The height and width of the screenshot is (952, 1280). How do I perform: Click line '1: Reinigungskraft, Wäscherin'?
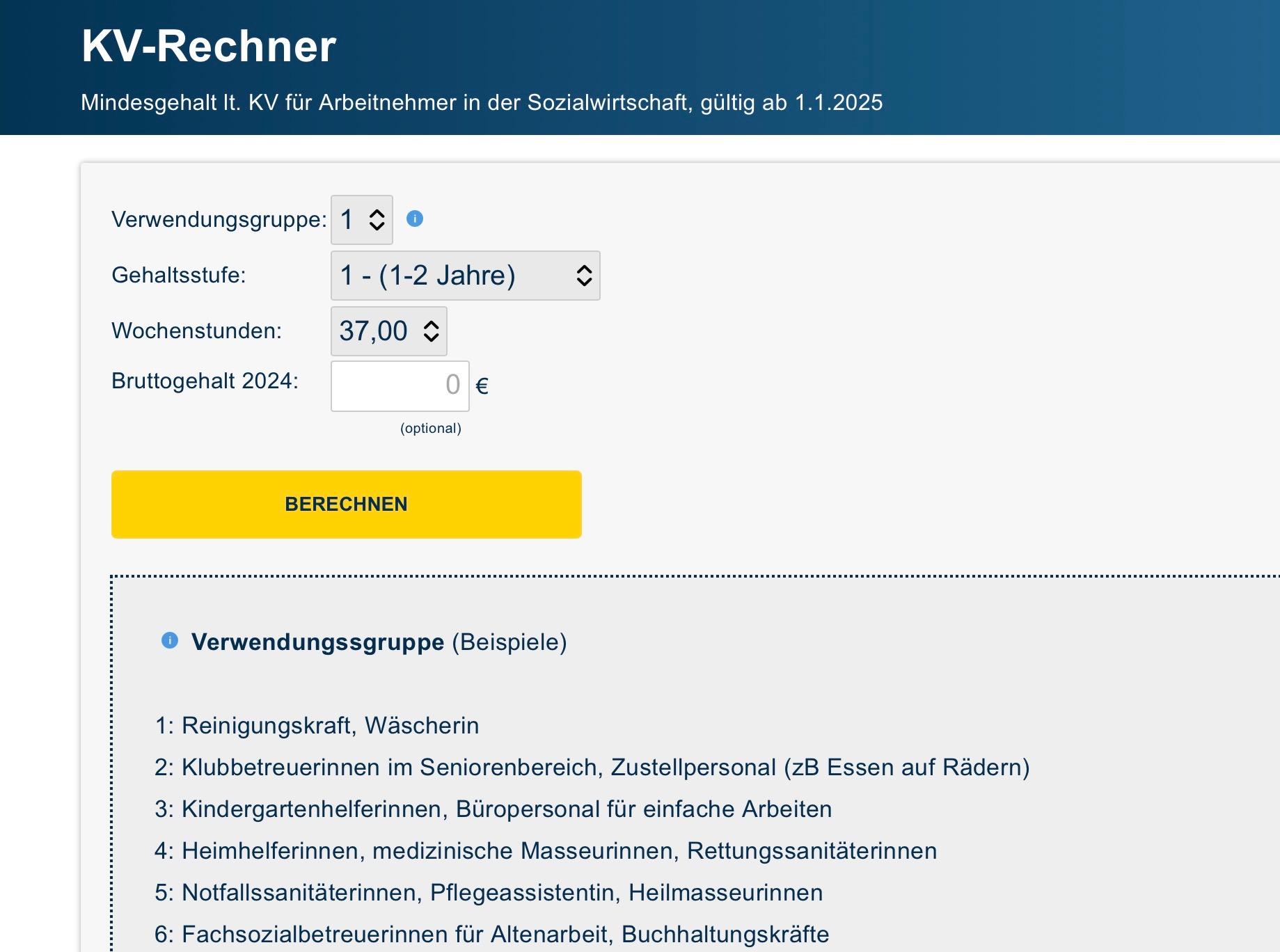coord(317,725)
